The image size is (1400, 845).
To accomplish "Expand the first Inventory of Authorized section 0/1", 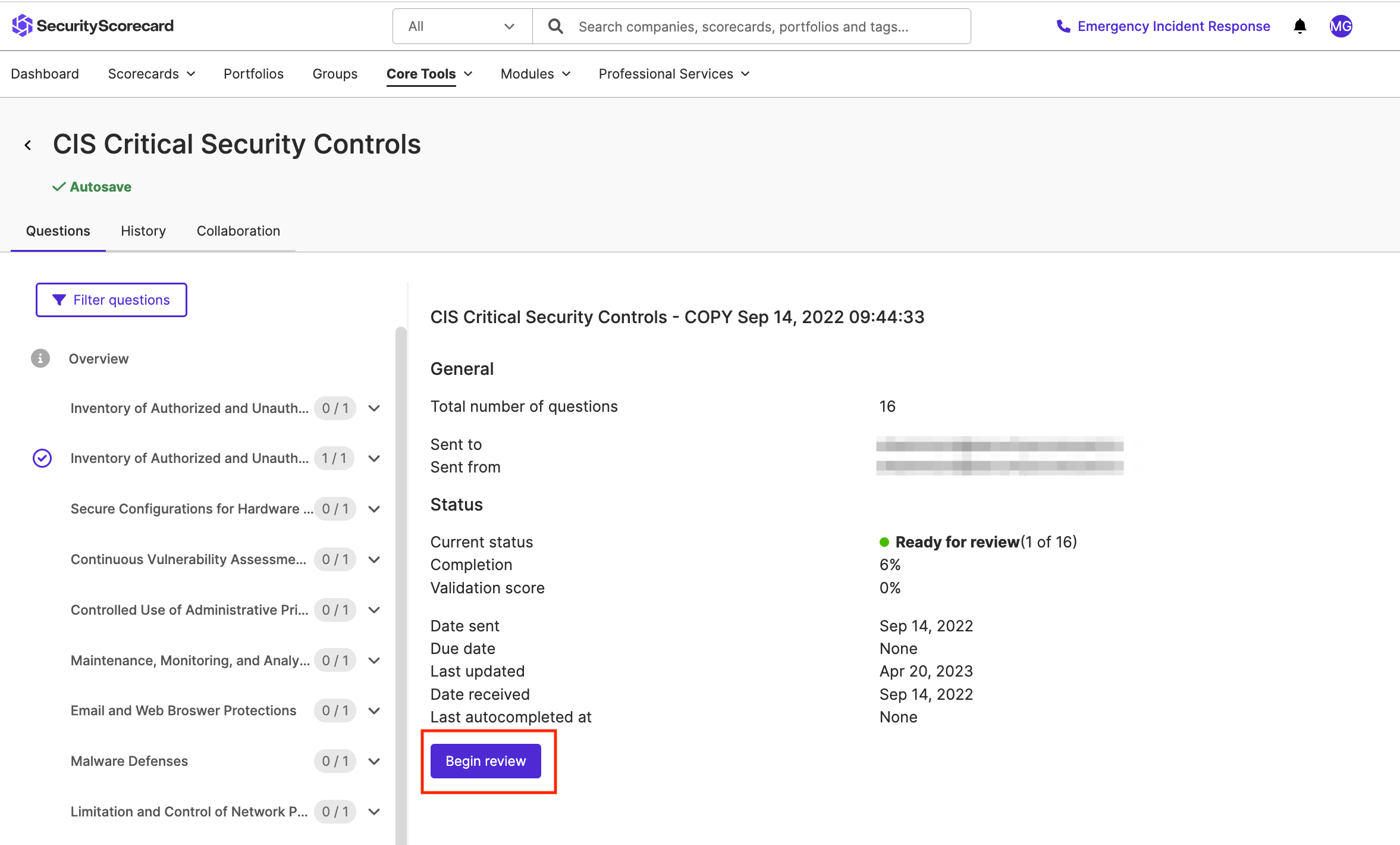I will coord(374,408).
